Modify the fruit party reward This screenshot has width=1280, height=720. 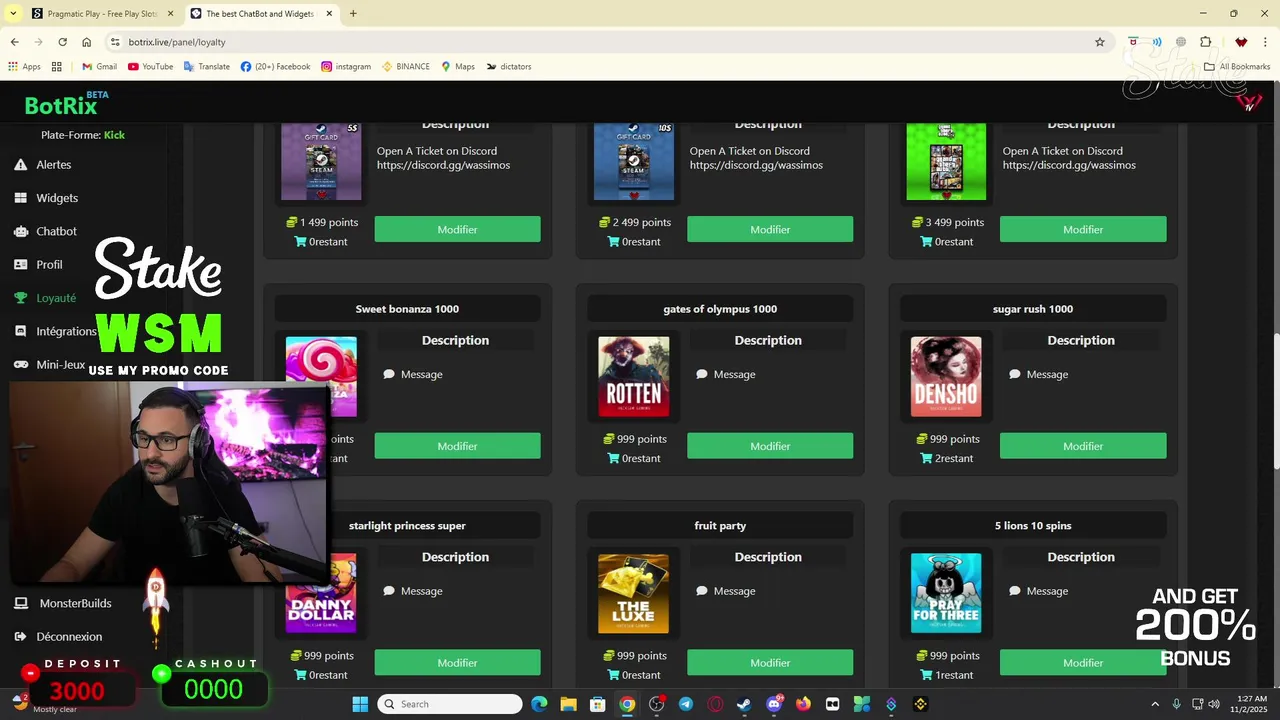pyautogui.click(x=770, y=662)
